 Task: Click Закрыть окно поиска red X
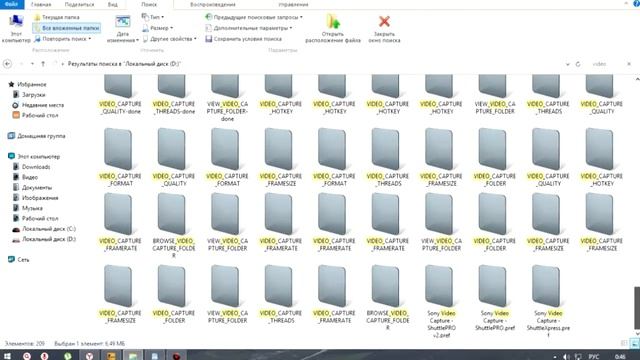[384, 29]
